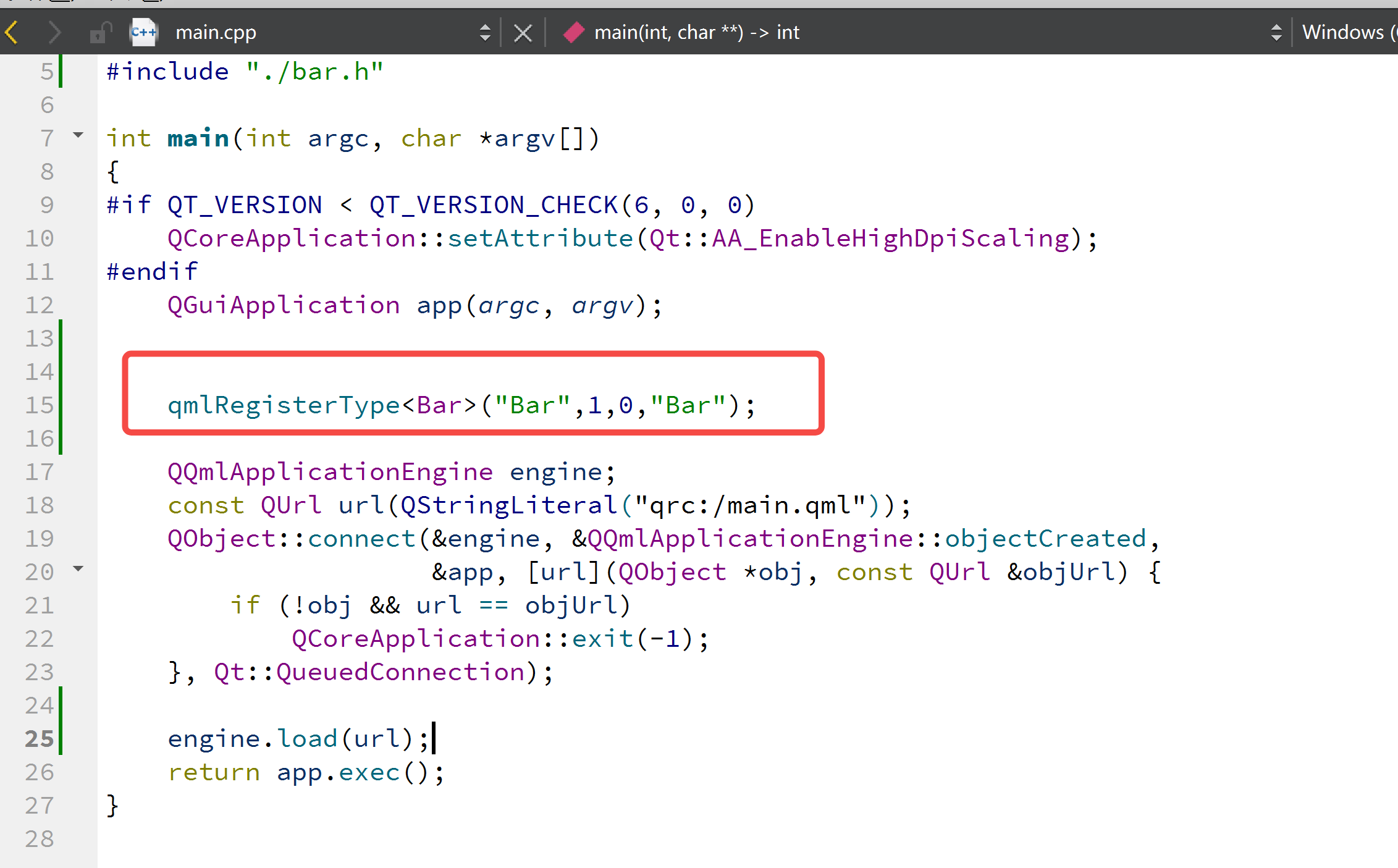Open the Windows line-ending selector

[x=1347, y=32]
